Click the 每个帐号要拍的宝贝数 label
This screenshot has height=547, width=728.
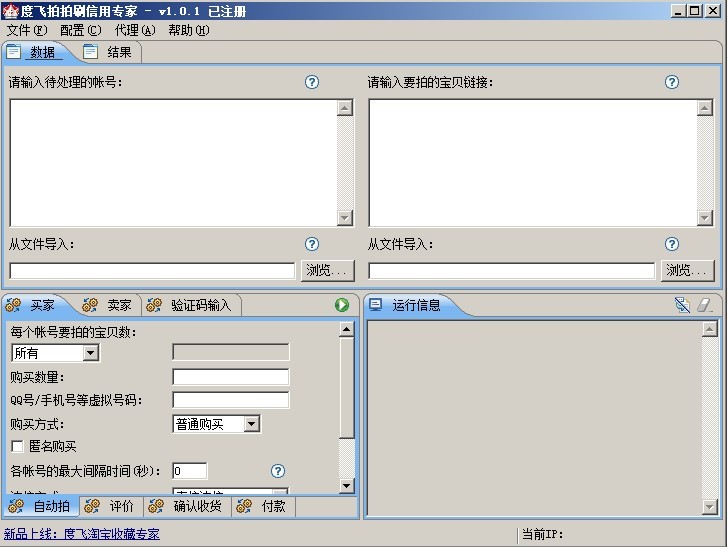click(x=73, y=332)
